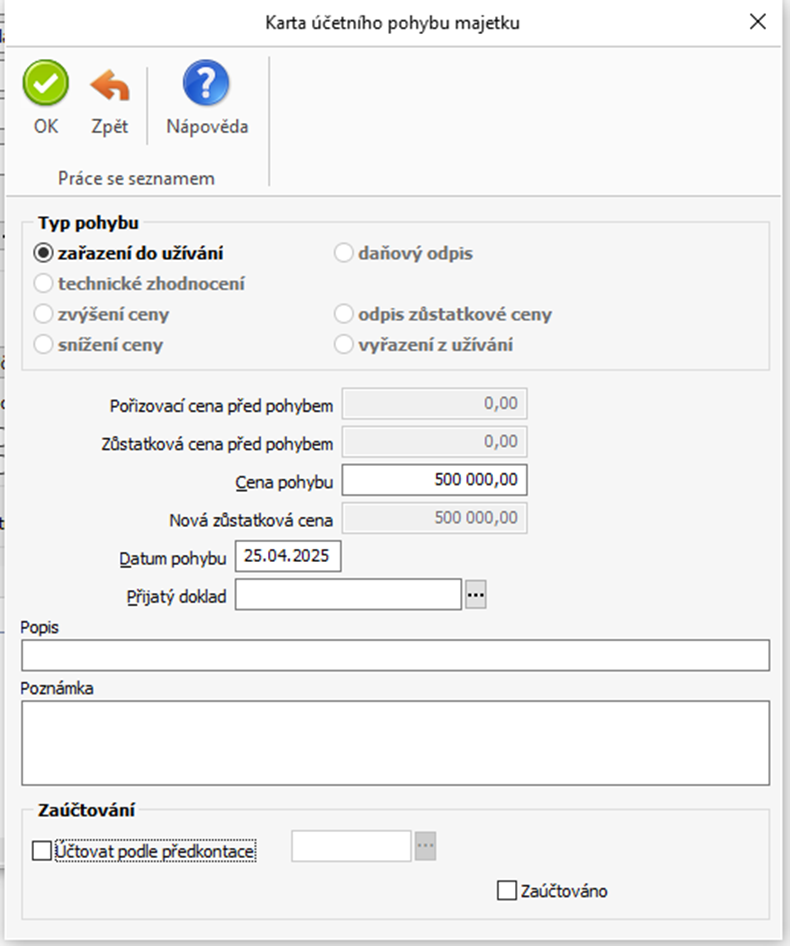Click into the Cena pohybu field
Screen dimensions: 790x946
pyautogui.click(x=434, y=480)
